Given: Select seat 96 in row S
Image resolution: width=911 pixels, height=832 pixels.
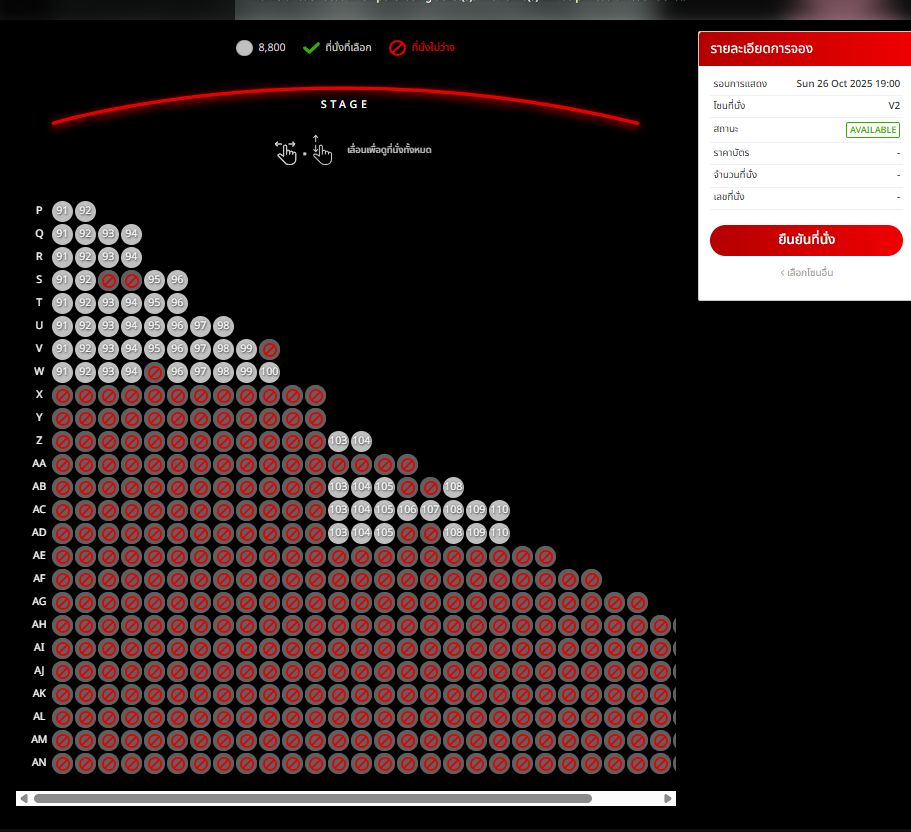Looking at the screenshot, I should point(177,280).
